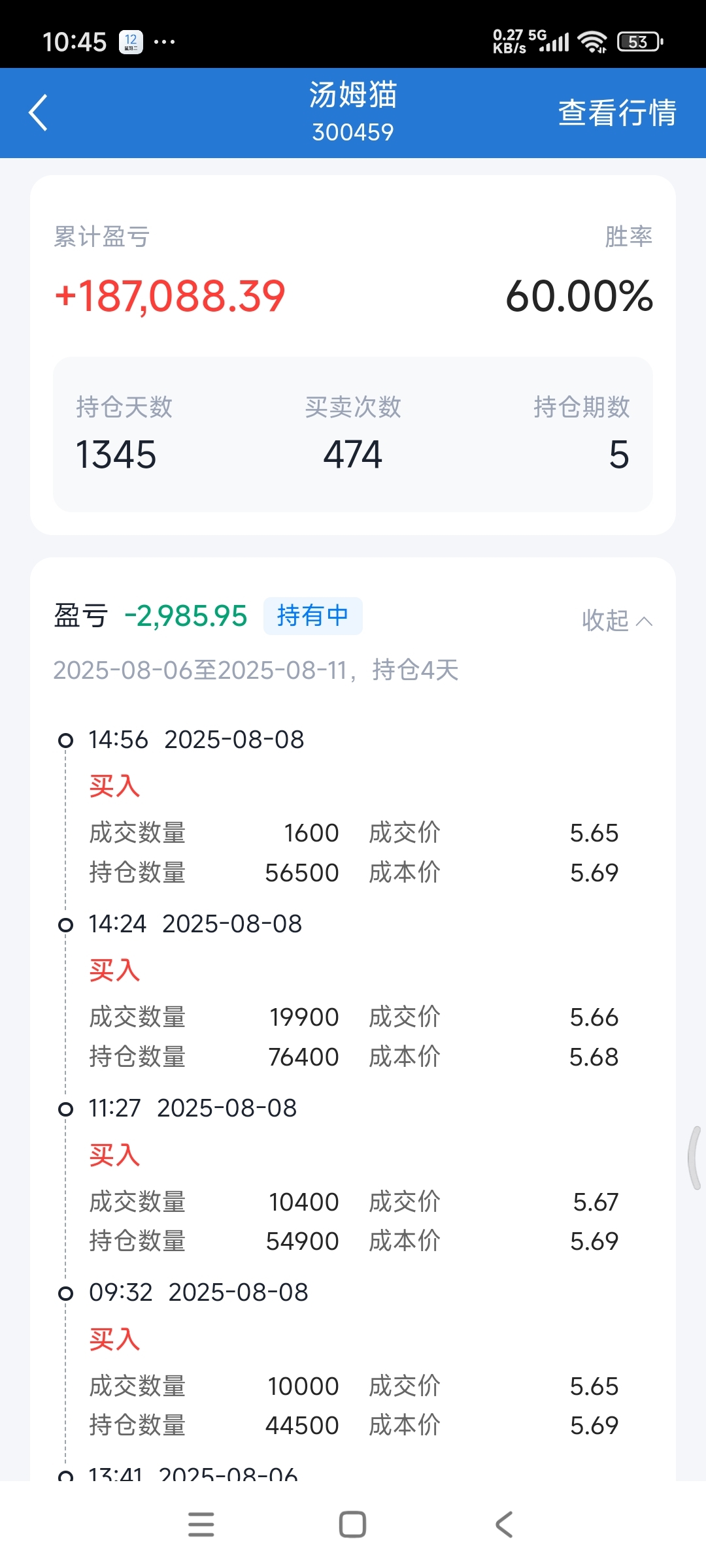Tap the three-dot notification overflow icon
The height and width of the screenshot is (1568, 706).
pyautogui.click(x=164, y=42)
